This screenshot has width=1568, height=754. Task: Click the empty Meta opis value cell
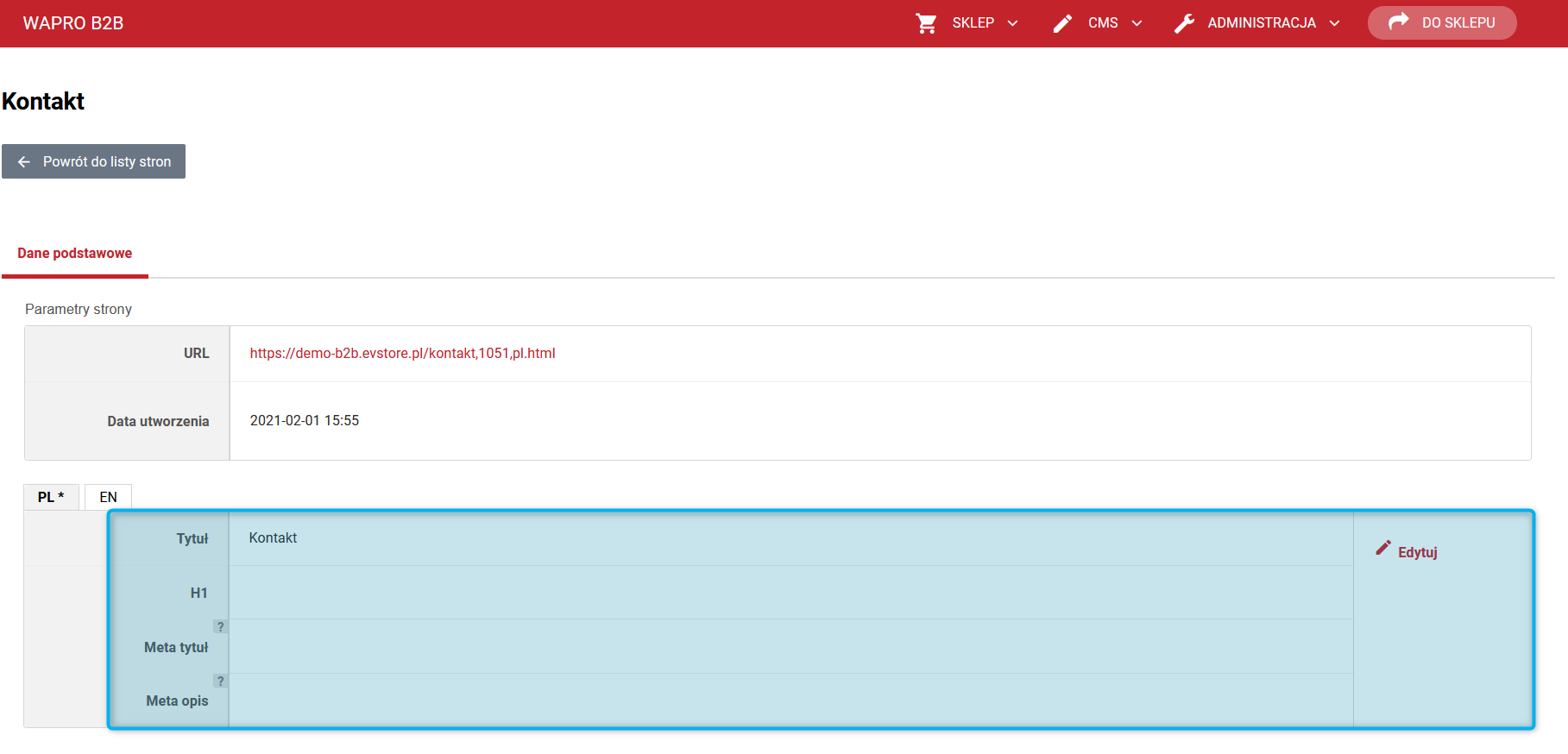click(791, 701)
